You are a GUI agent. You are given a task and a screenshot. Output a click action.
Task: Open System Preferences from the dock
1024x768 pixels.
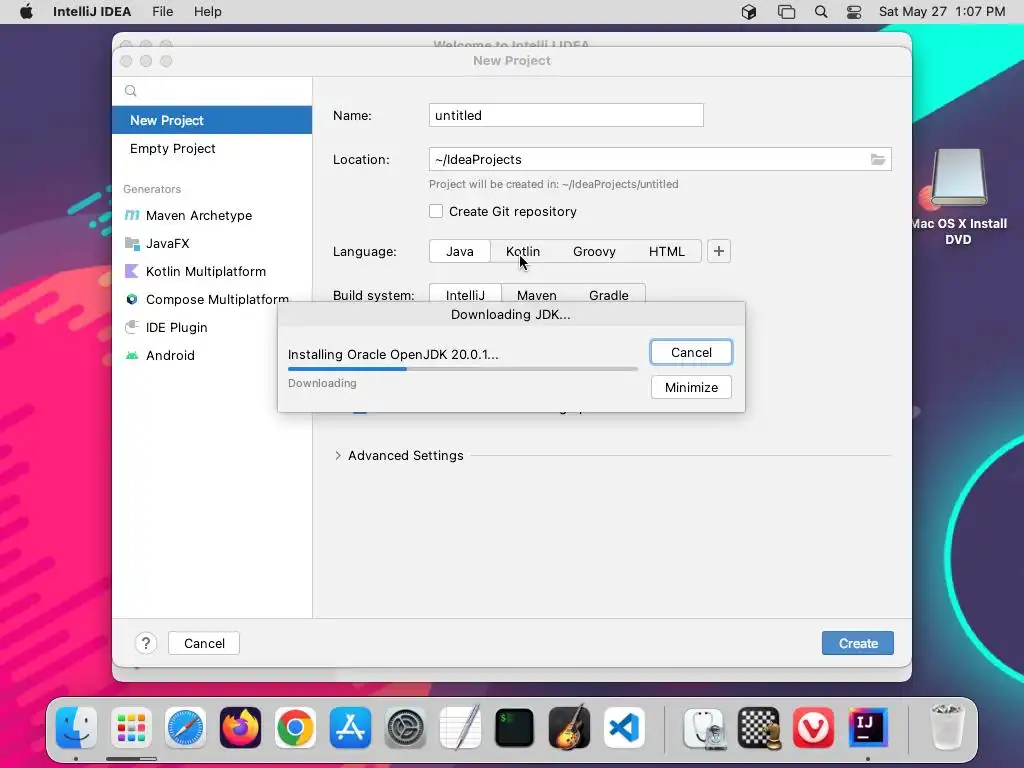[405, 728]
